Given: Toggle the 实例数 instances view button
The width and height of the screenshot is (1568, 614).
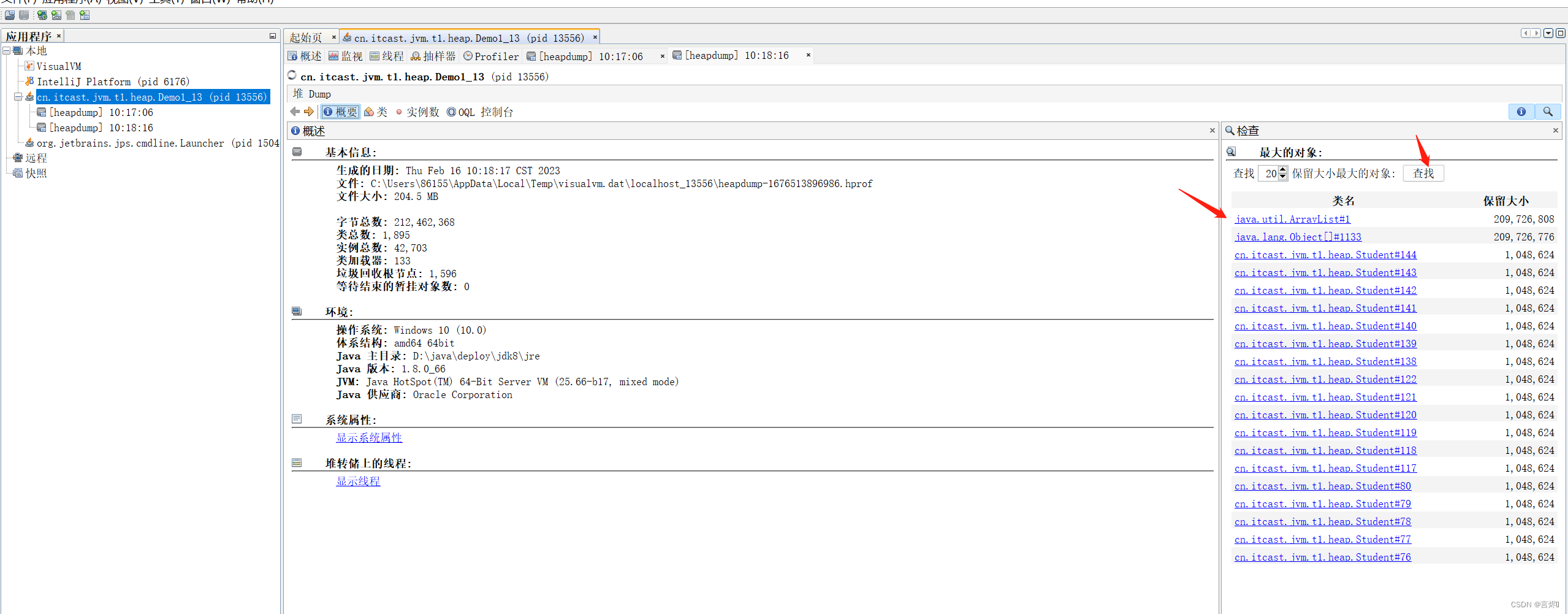Looking at the screenshot, I should (417, 112).
